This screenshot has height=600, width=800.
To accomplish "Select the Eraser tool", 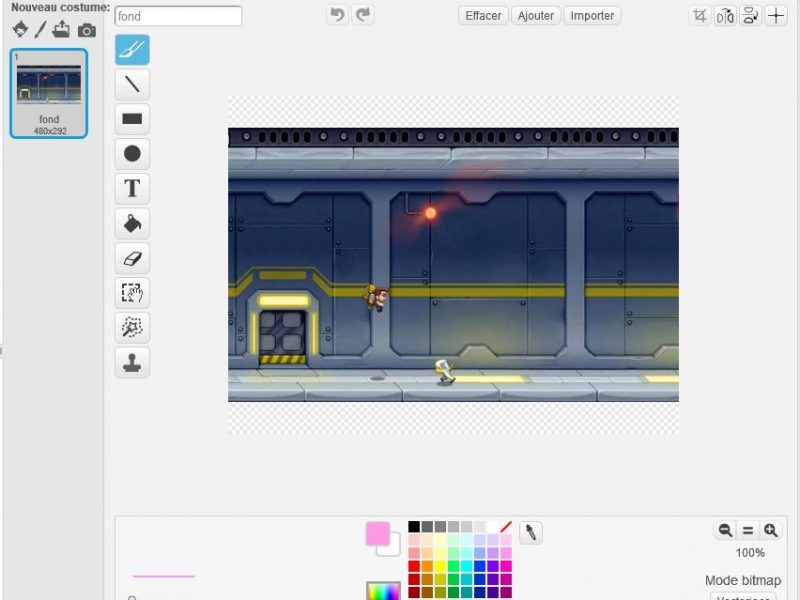I will click(x=132, y=258).
